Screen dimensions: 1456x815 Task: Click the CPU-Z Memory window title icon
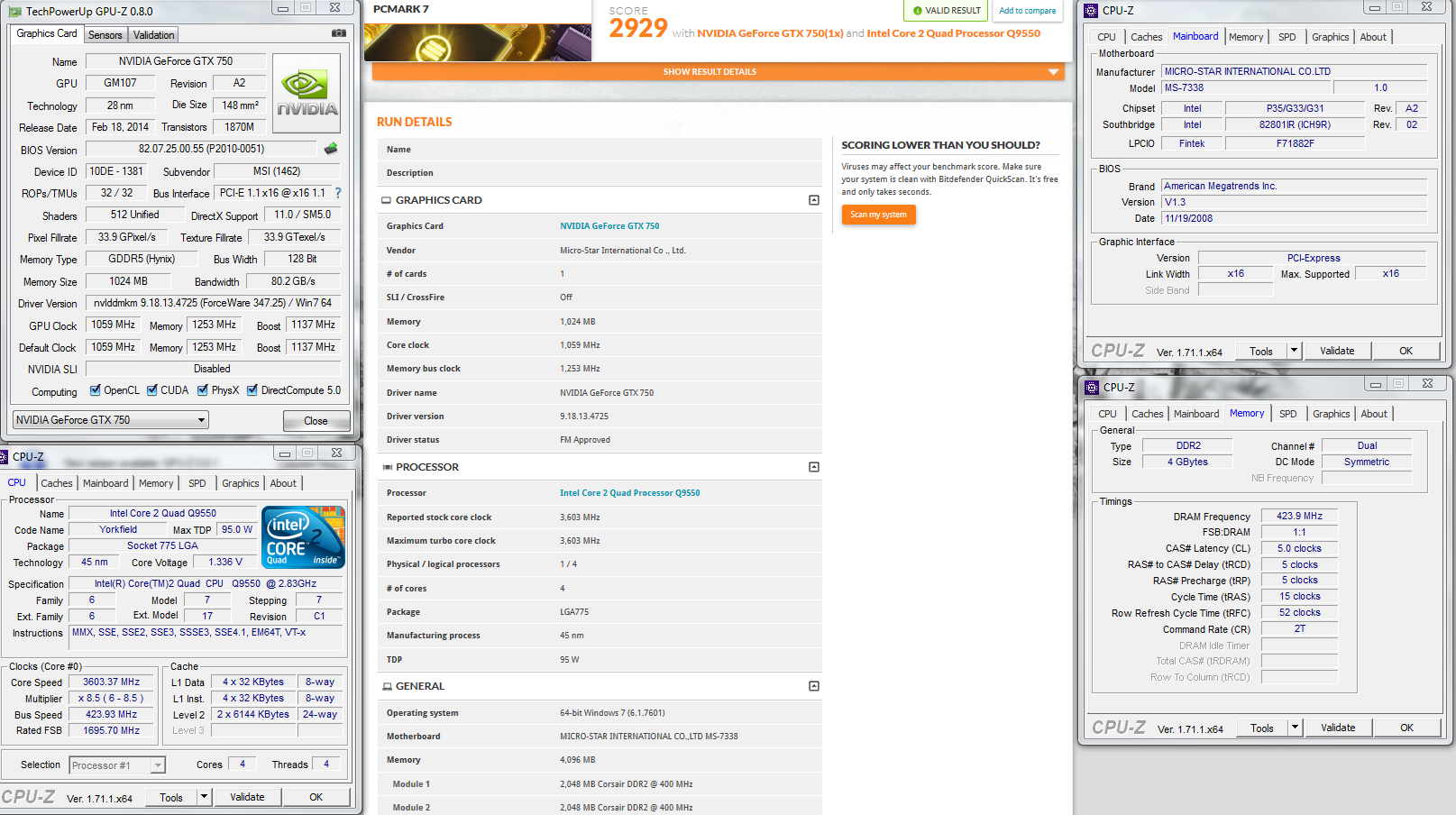(x=1092, y=387)
